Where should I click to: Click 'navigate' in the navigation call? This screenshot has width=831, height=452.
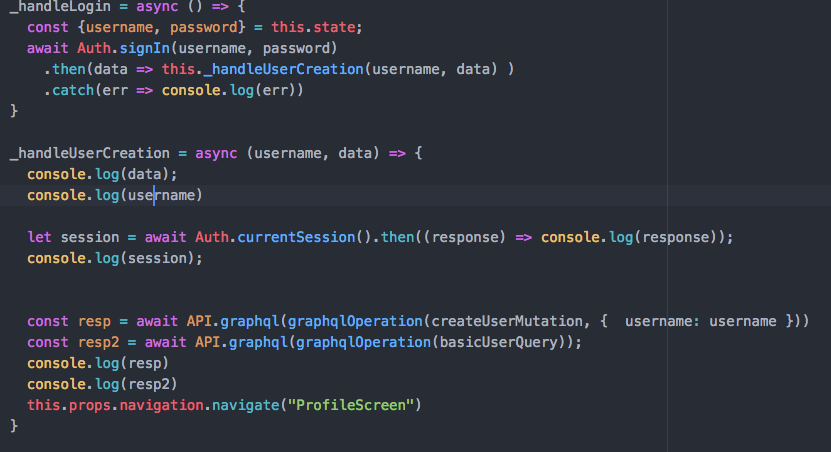point(246,405)
